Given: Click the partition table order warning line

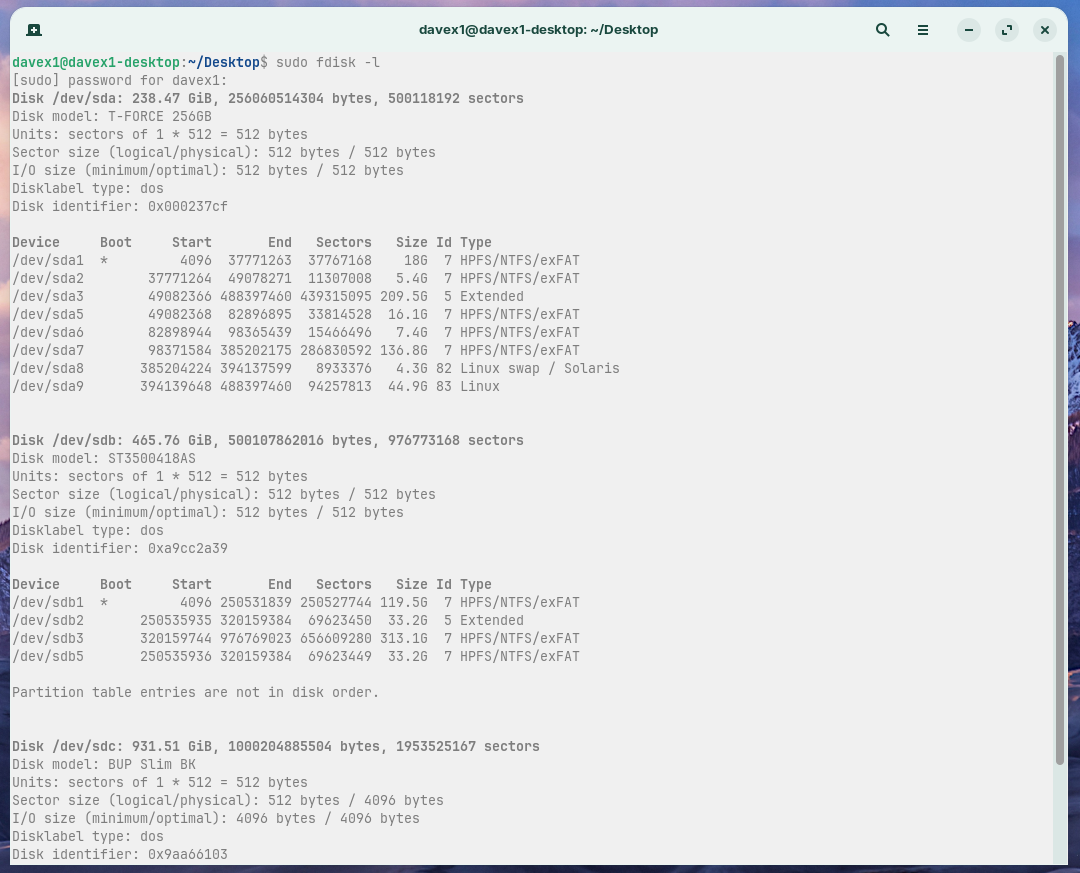Looking at the screenshot, I should [195, 692].
